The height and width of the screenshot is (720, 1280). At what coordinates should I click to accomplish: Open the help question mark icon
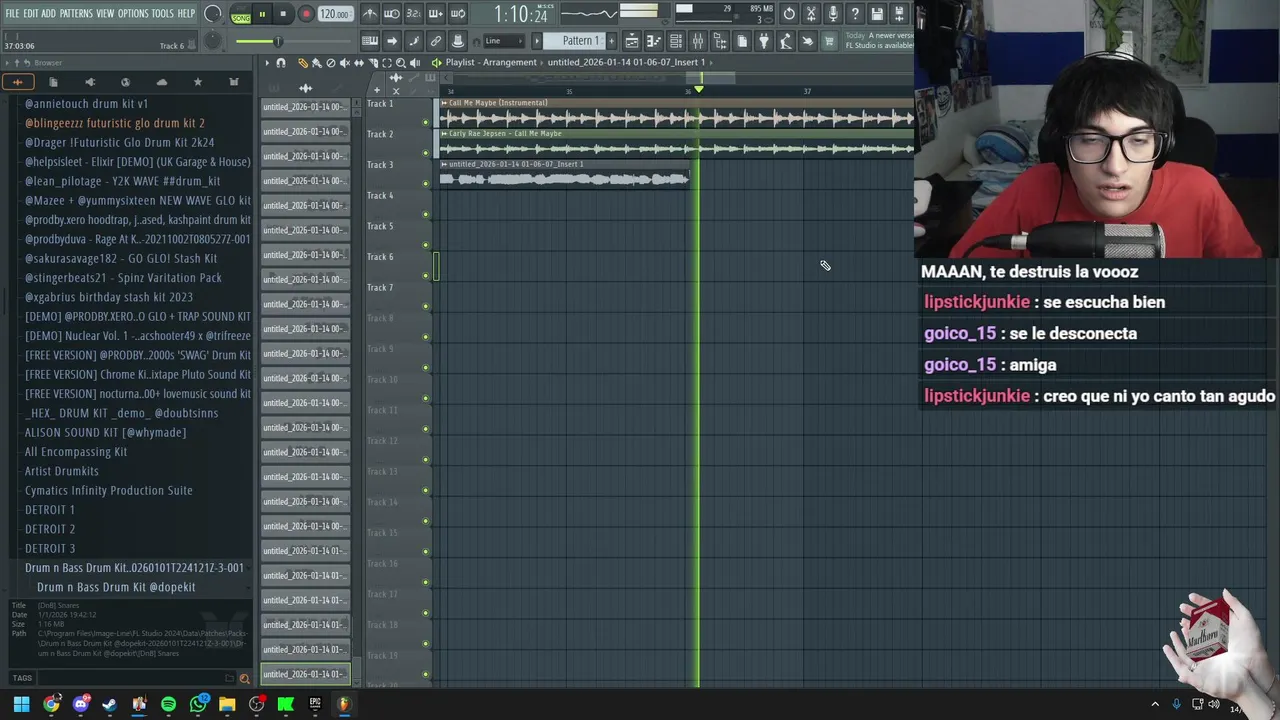click(855, 14)
